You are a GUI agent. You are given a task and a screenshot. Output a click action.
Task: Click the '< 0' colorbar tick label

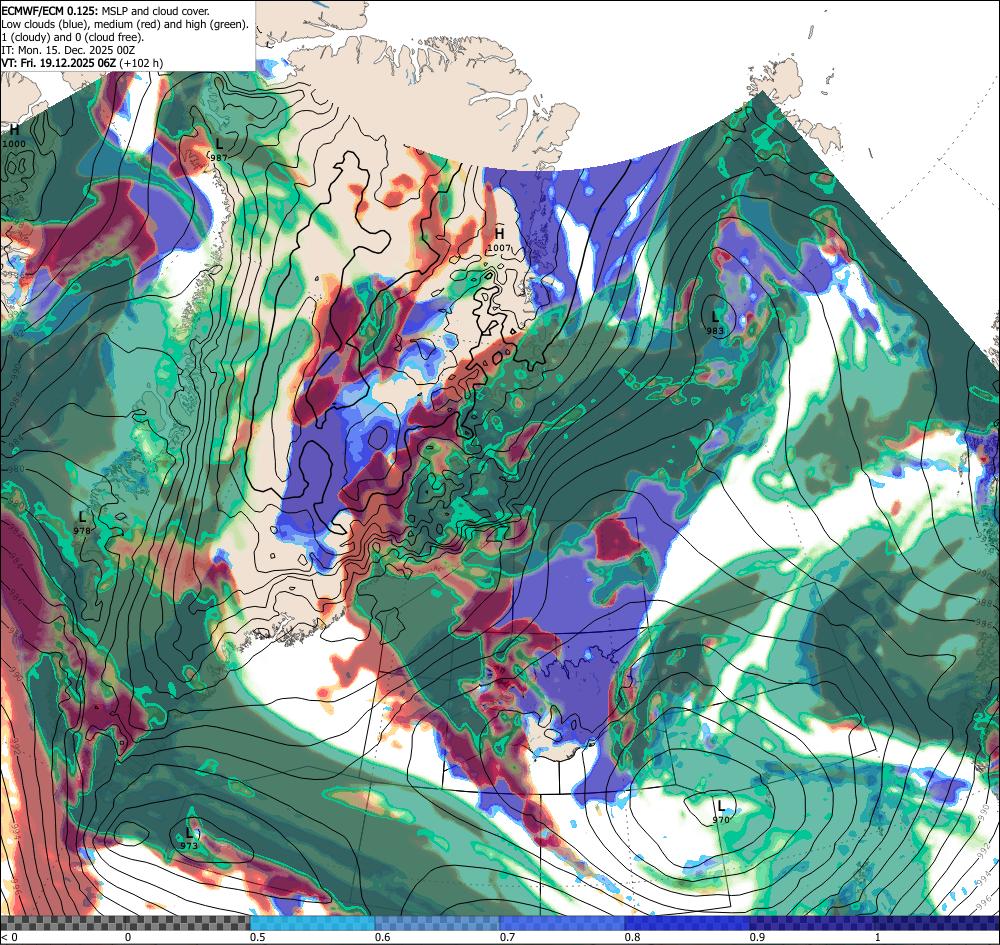pos(9,937)
